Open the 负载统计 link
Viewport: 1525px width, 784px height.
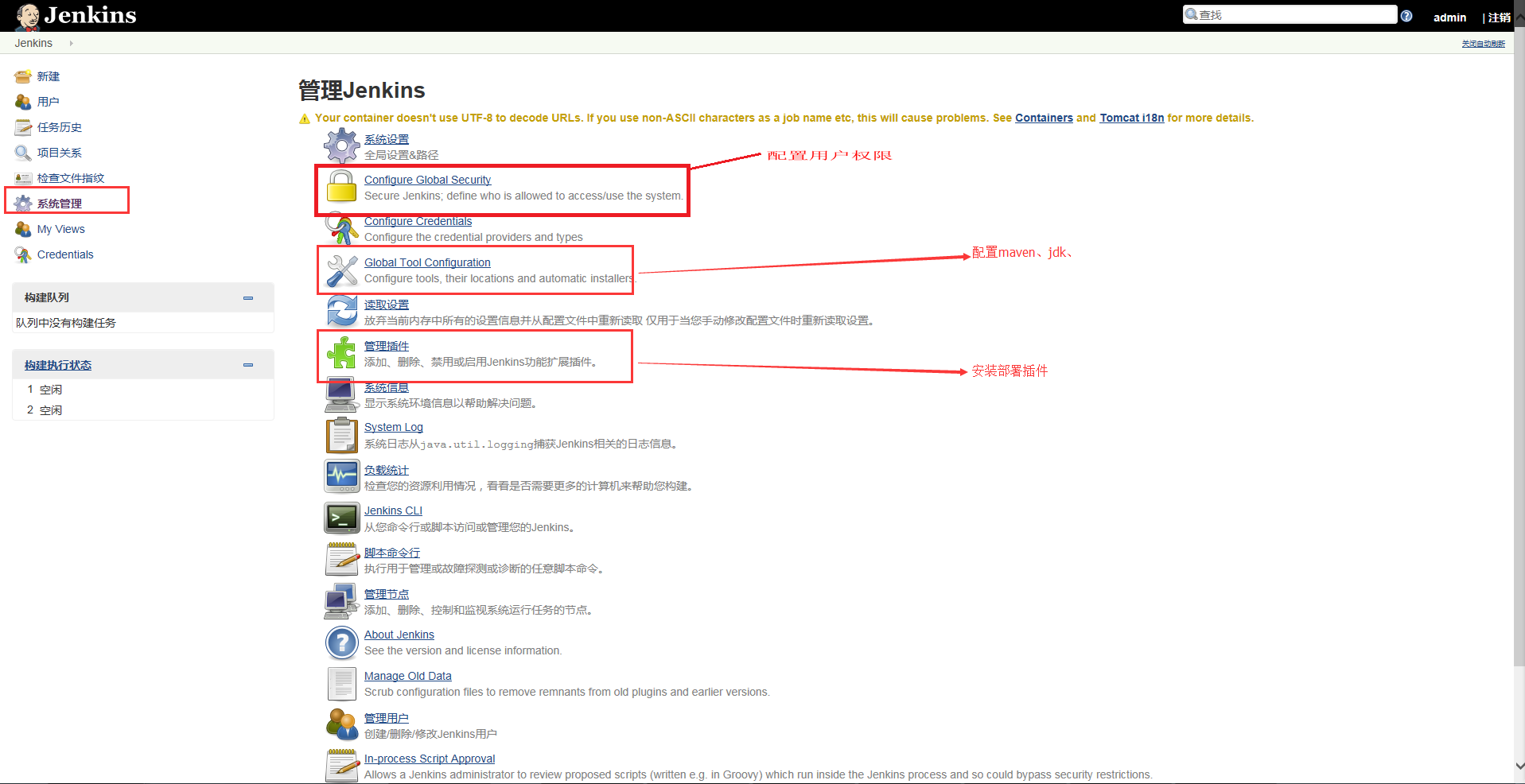tap(387, 470)
